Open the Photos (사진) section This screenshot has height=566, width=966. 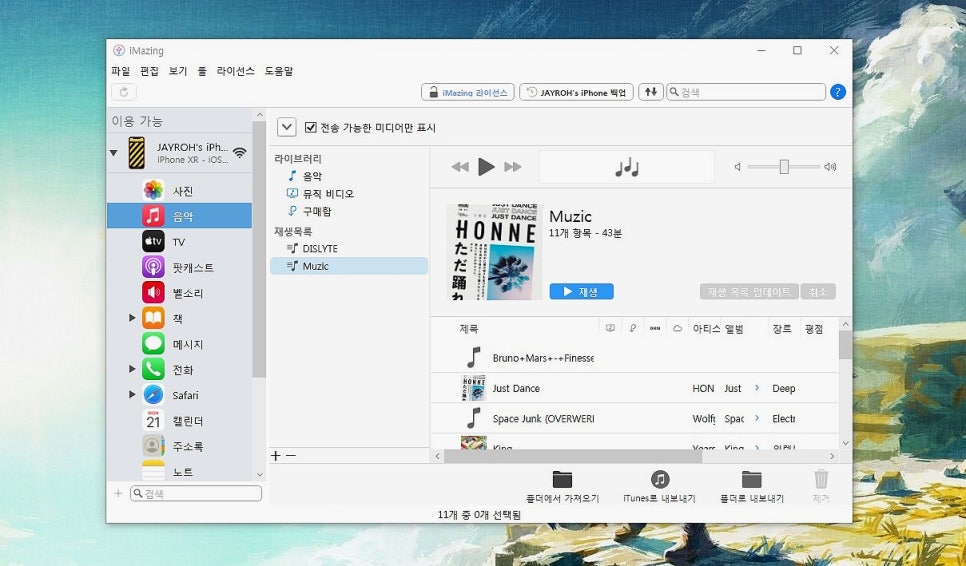click(x=179, y=190)
